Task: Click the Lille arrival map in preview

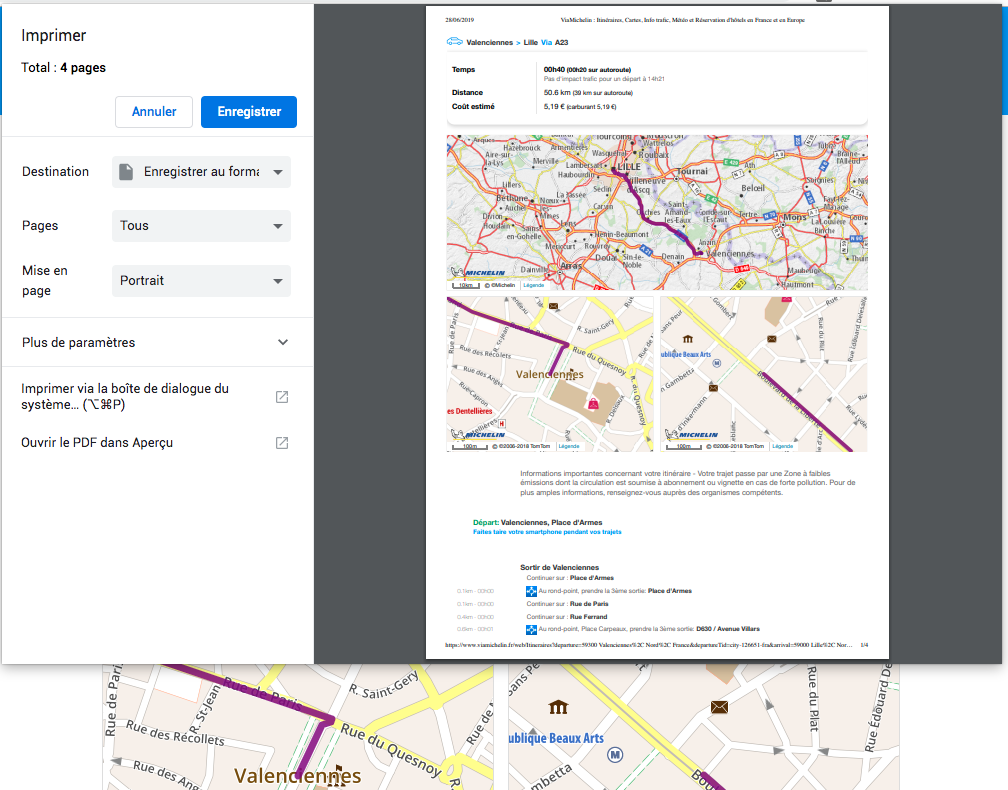Action: tap(764, 373)
